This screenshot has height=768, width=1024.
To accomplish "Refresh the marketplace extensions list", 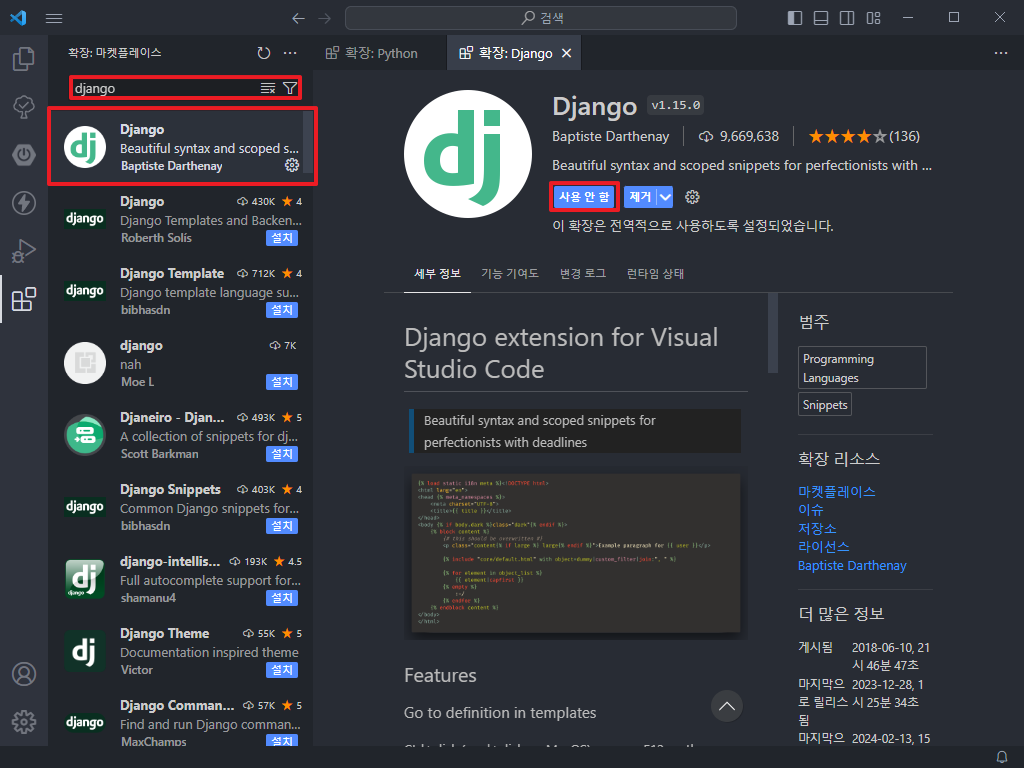I will click(264, 53).
